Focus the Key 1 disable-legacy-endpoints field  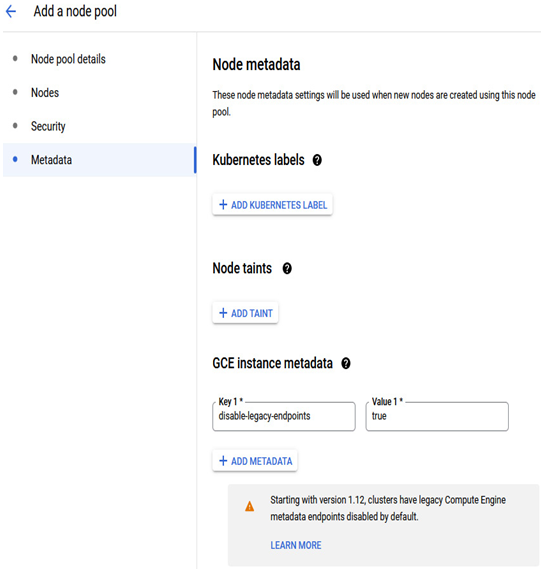pyautogui.click(x=284, y=416)
